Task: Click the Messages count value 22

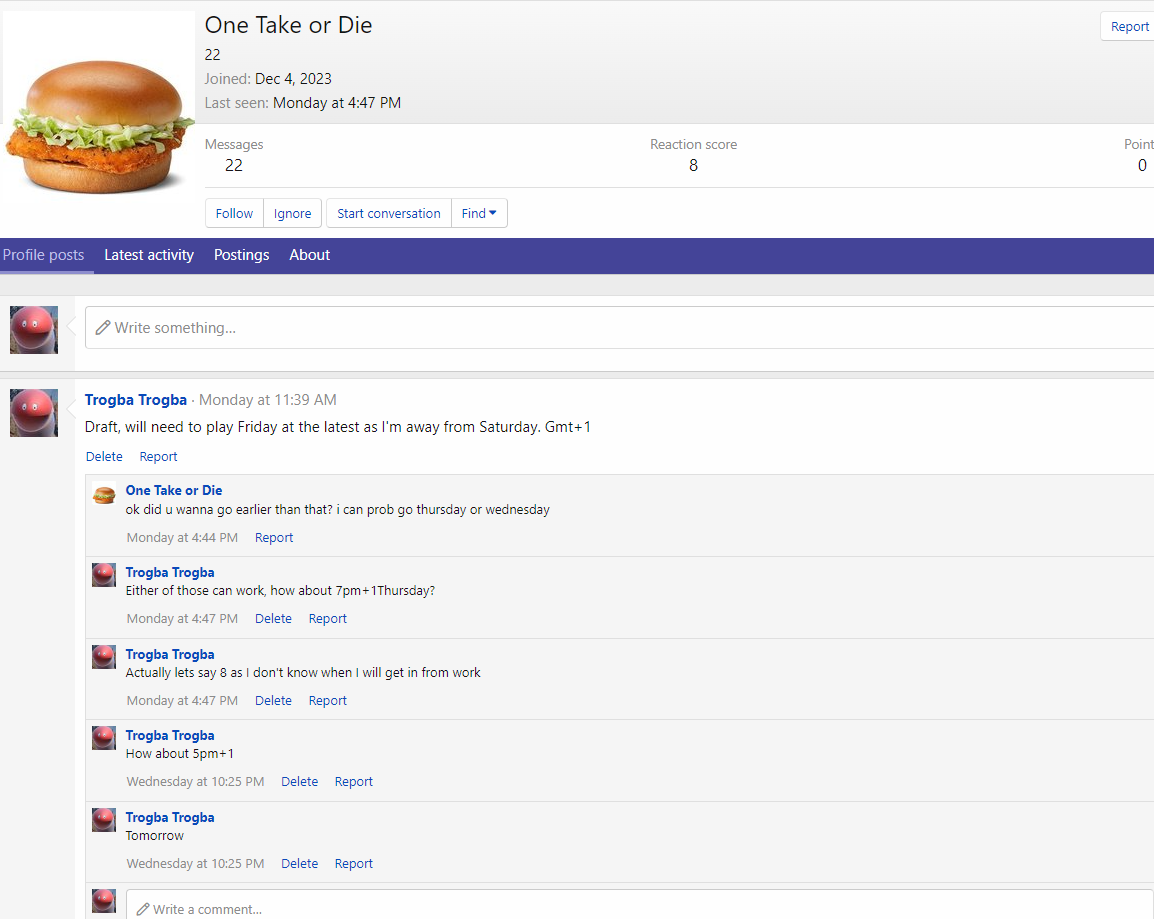Action: pos(233,166)
